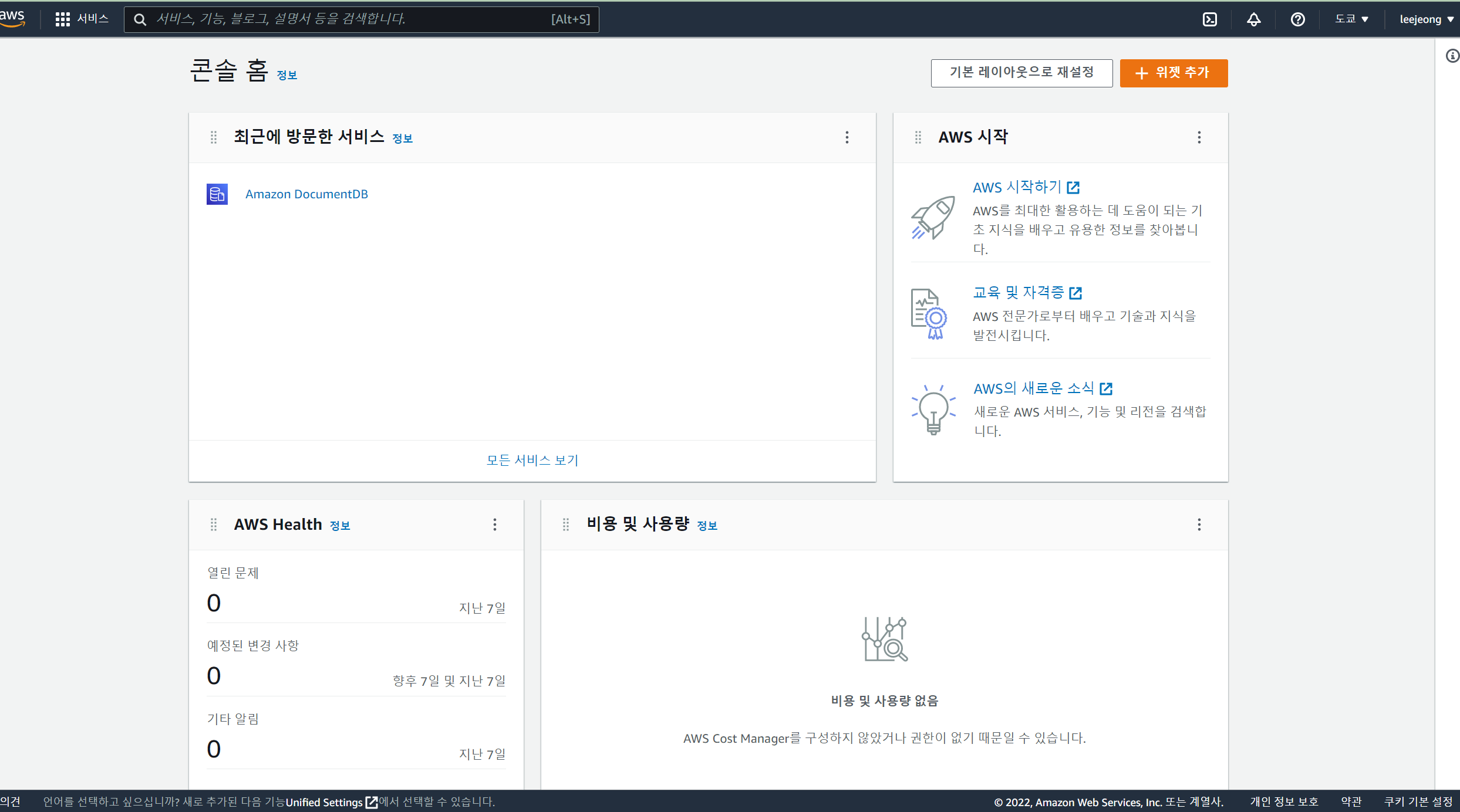This screenshot has height=812, width=1460.
Task: Open options menu of AWS Health widget
Action: 495,525
